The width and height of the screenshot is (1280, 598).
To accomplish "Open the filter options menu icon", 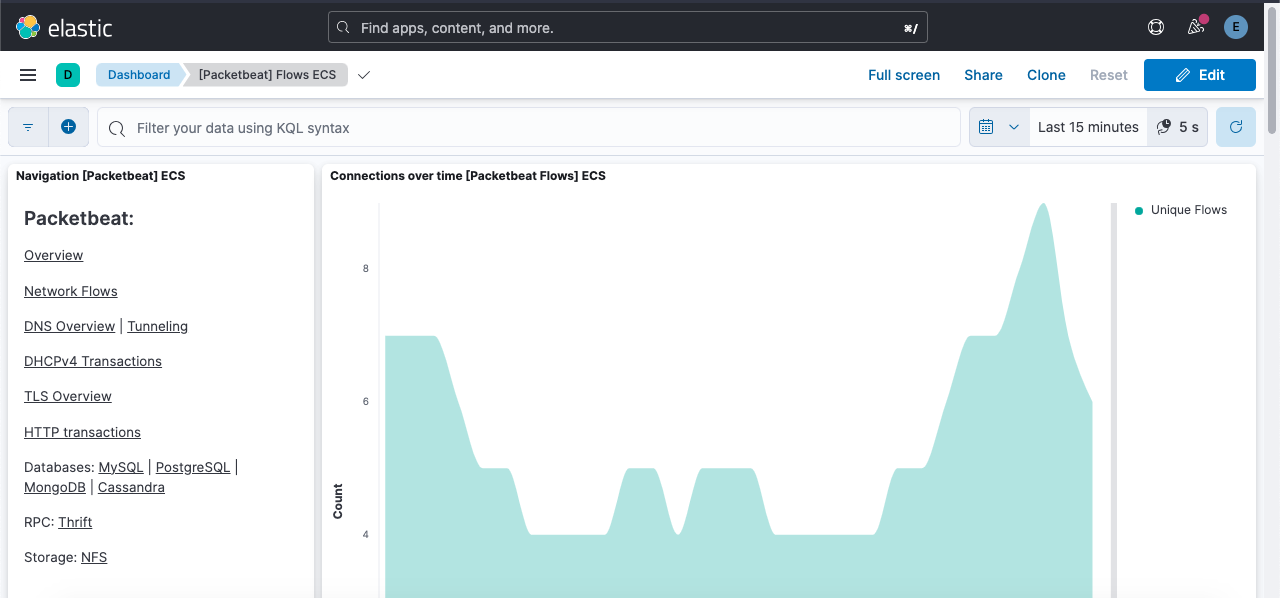I will [x=28, y=127].
